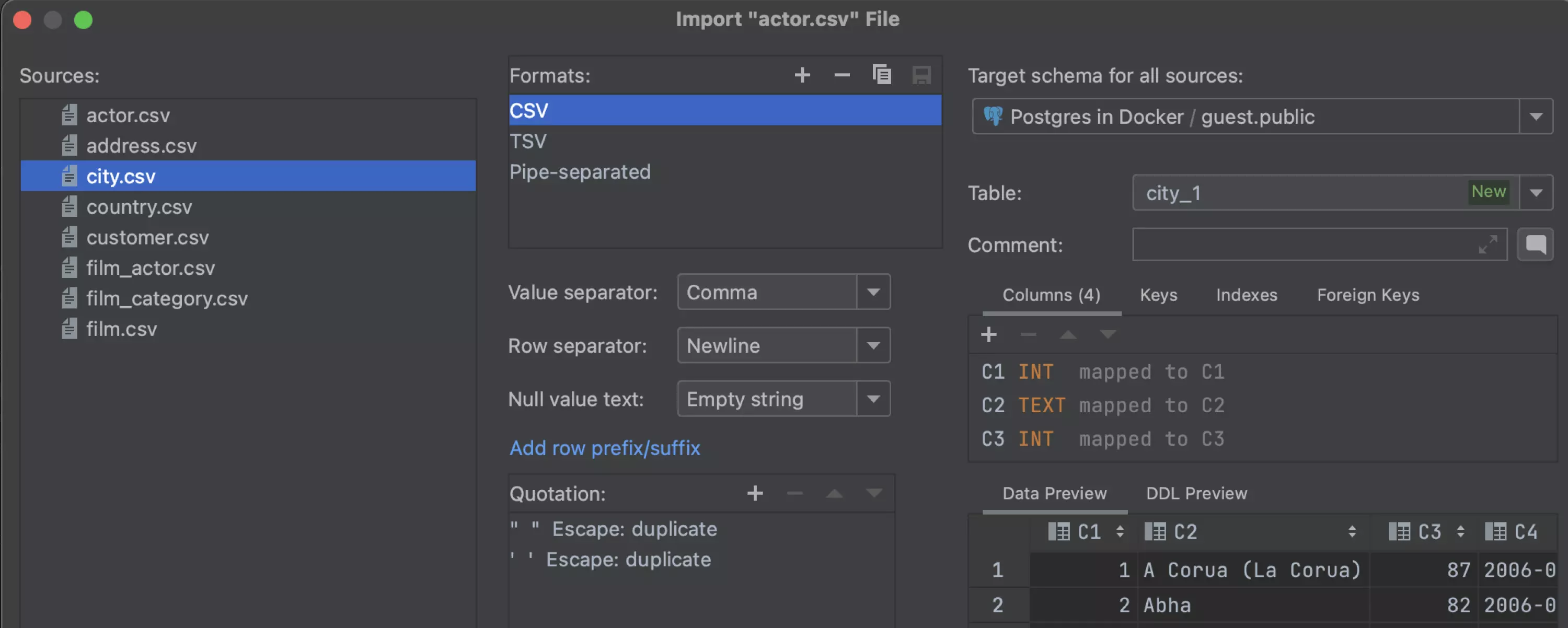Image resolution: width=1568 pixels, height=628 pixels.
Task: Click the save format icon
Action: (x=921, y=75)
